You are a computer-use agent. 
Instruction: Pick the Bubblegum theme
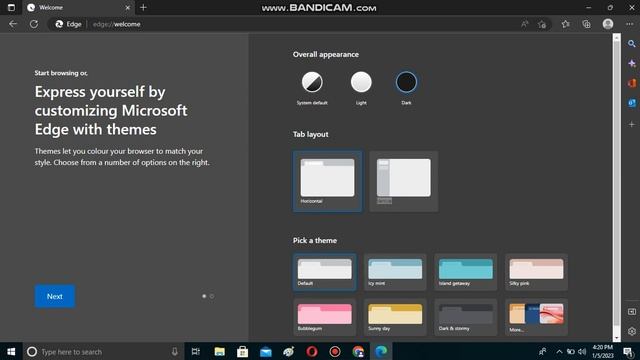[x=324, y=317]
